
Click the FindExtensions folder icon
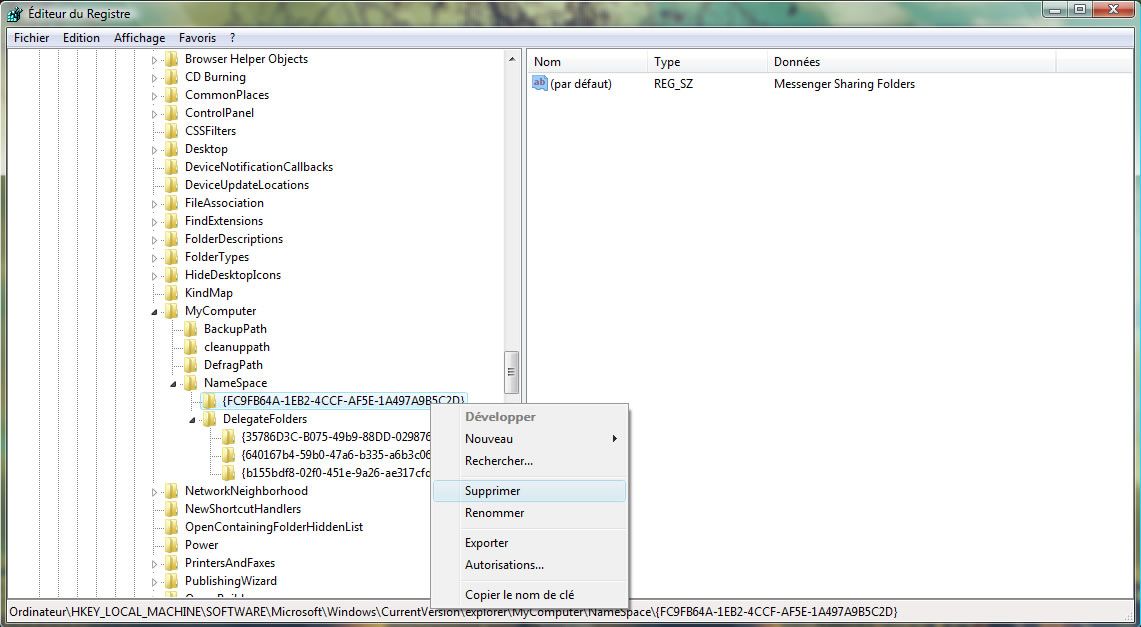[x=172, y=220]
